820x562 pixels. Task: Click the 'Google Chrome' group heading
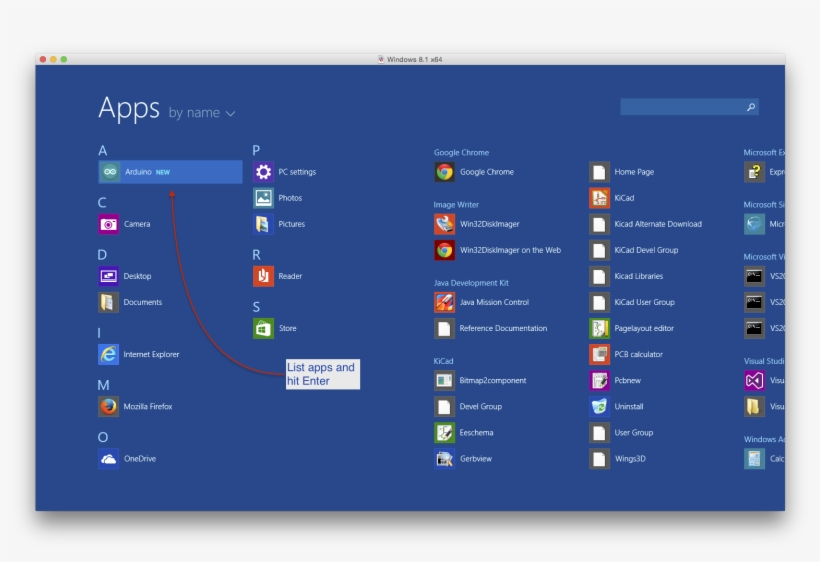(461, 153)
